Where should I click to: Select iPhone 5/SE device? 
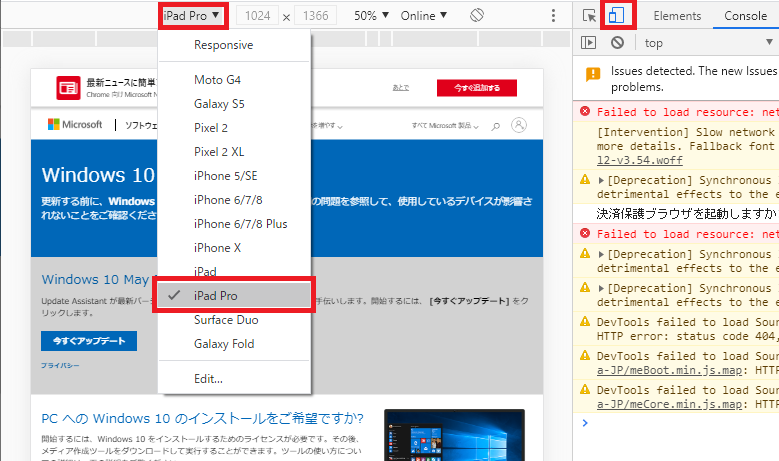[x=234, y=176]
